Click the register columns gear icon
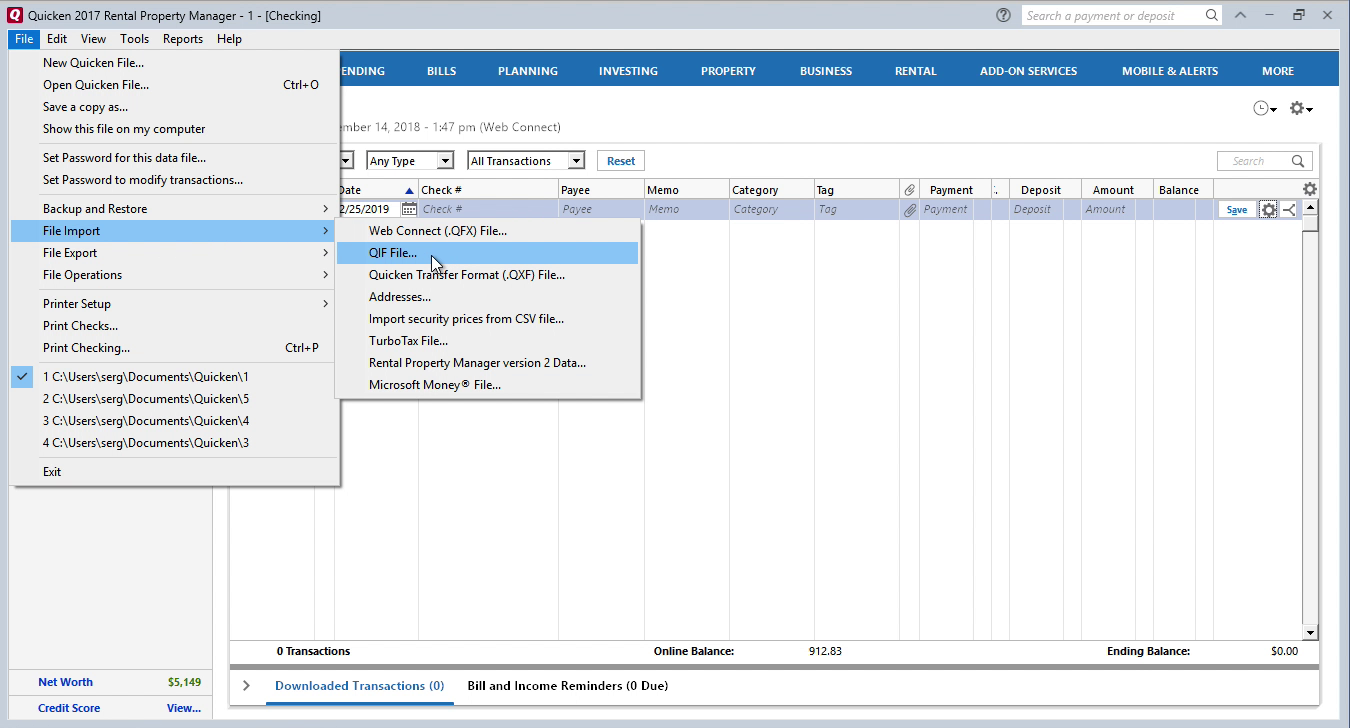Screen dimensions: 1350x728 (1310, 189)
